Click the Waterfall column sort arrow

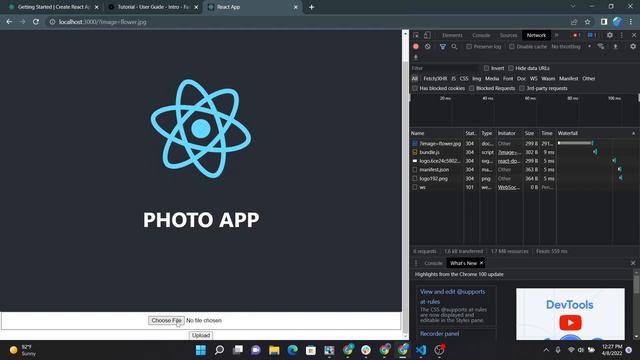pos(633,133)
